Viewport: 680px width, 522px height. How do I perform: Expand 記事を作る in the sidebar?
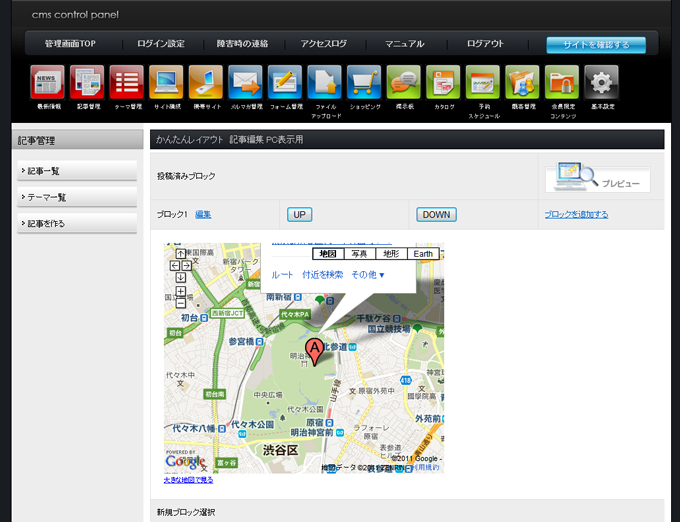click(x=76, y=223)
